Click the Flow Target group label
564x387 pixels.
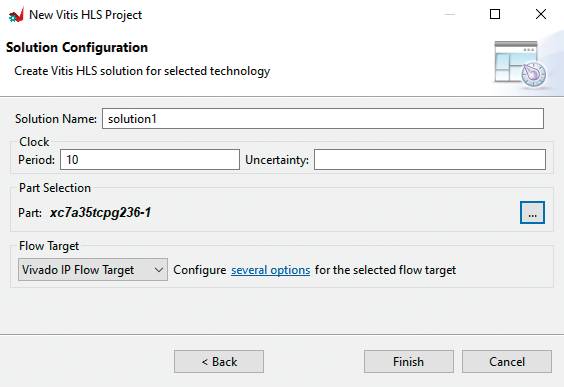point(49,246)
